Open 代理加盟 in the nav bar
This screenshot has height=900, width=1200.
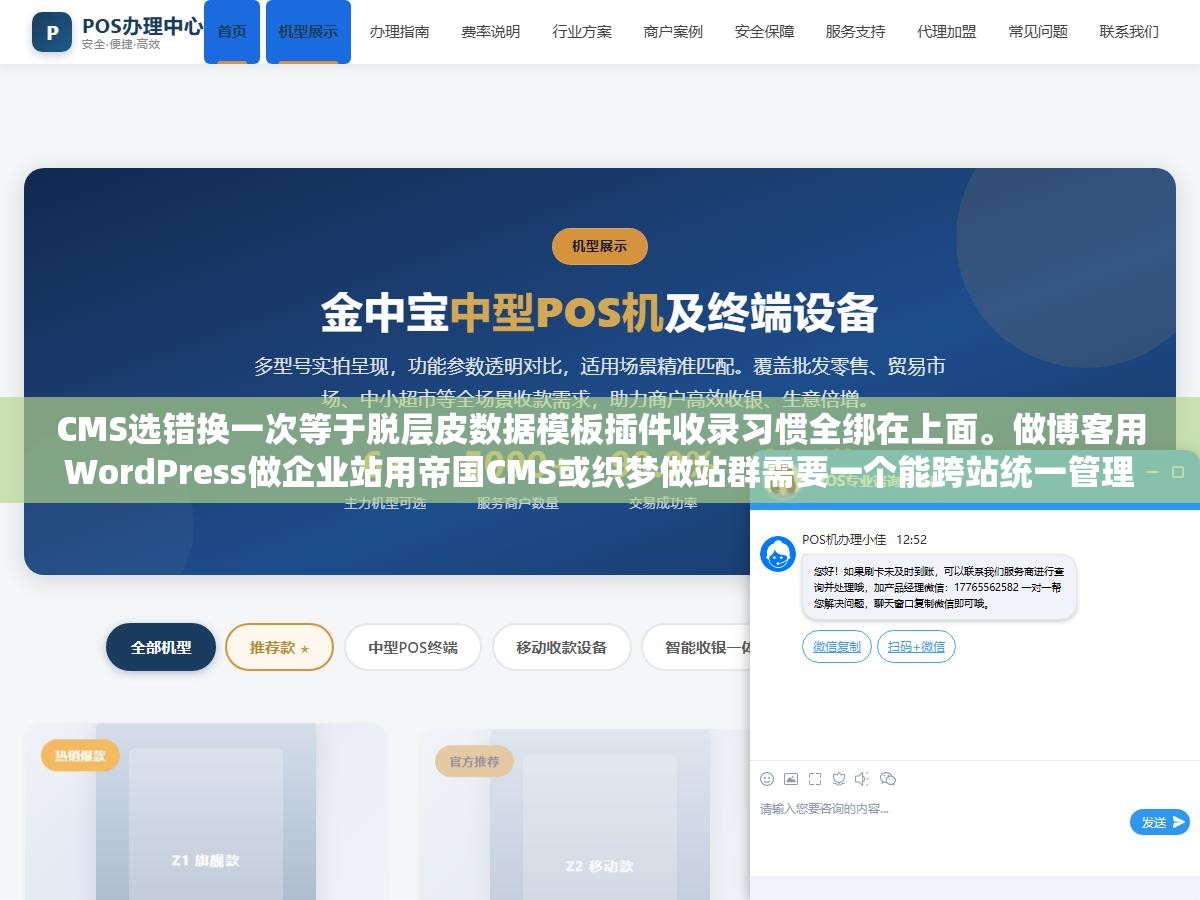click(947, 32)
